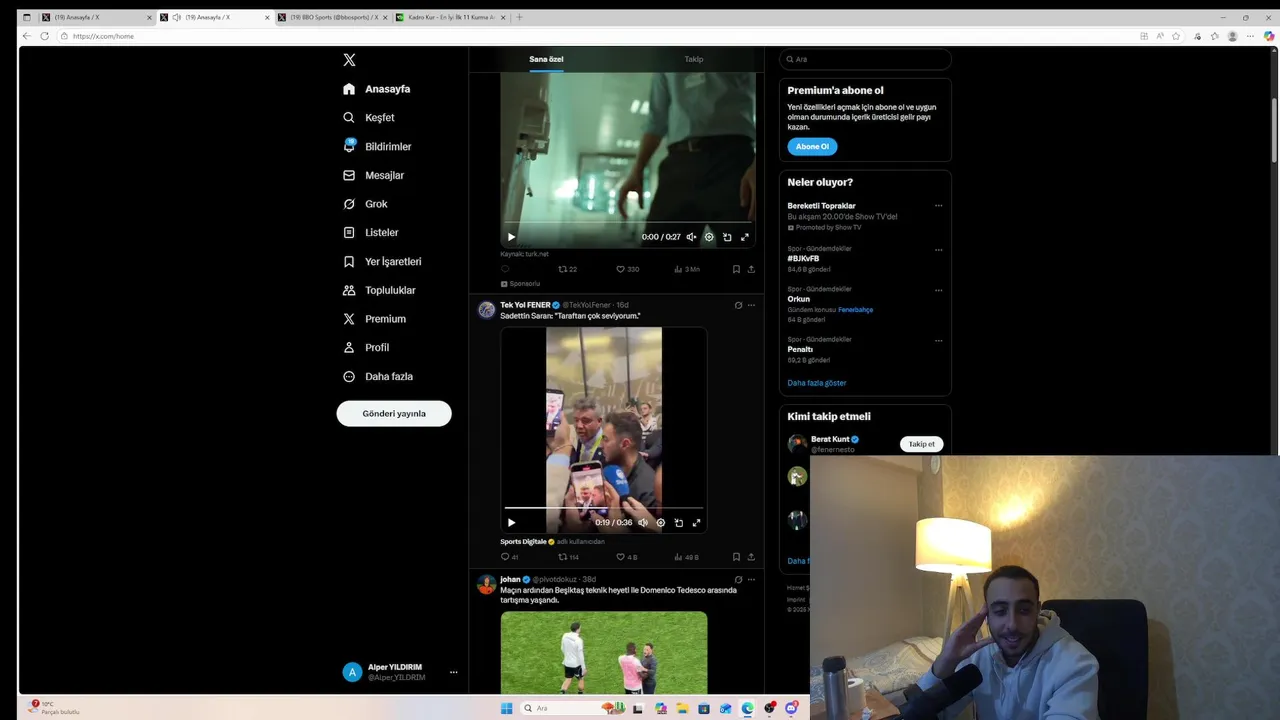The image size is (1280, 720).
Task: Unmute the sponsored turk.net video
Action: [x=691, y=237]
